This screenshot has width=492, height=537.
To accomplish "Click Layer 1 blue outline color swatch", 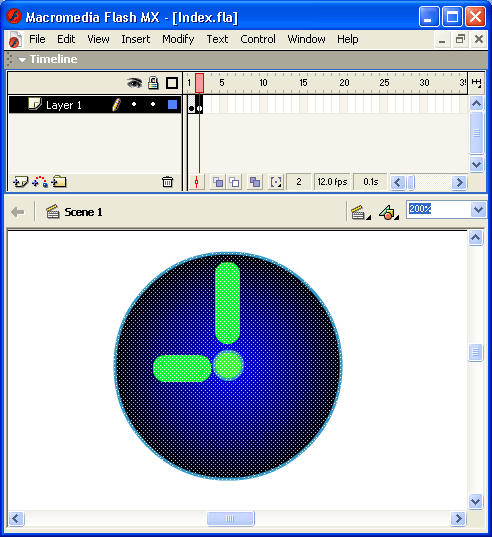I will tap(173, 104).
